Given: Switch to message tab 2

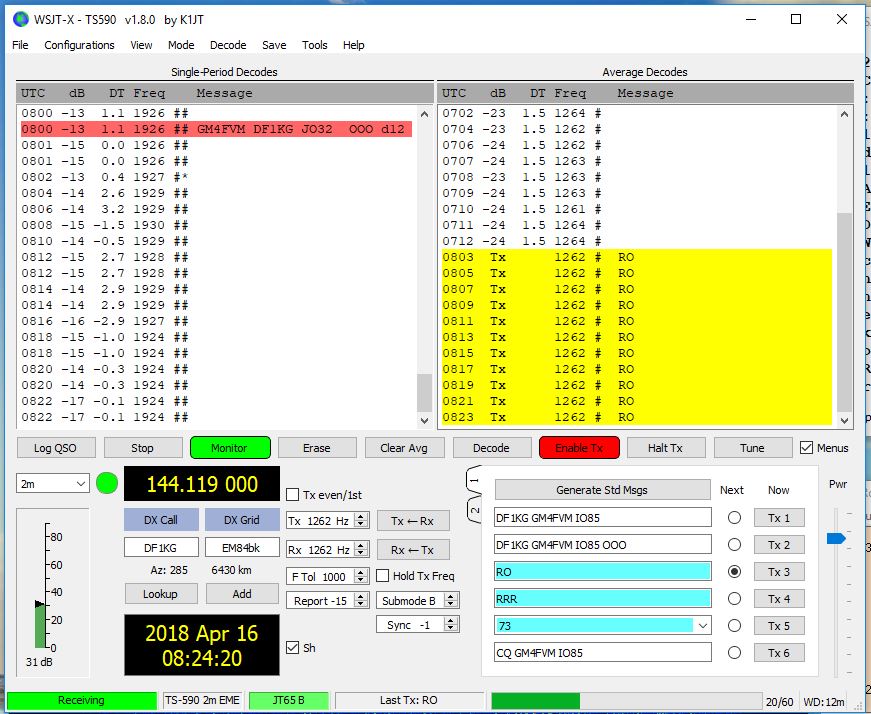Looking at the screenshot, I should tap(474, 510).
